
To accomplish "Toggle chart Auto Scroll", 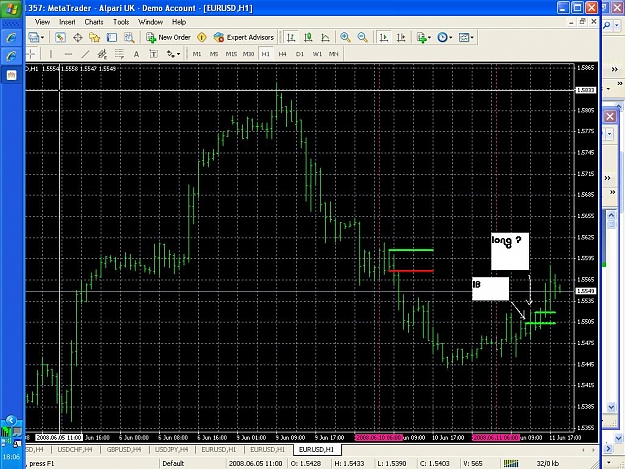I will 383,37.
